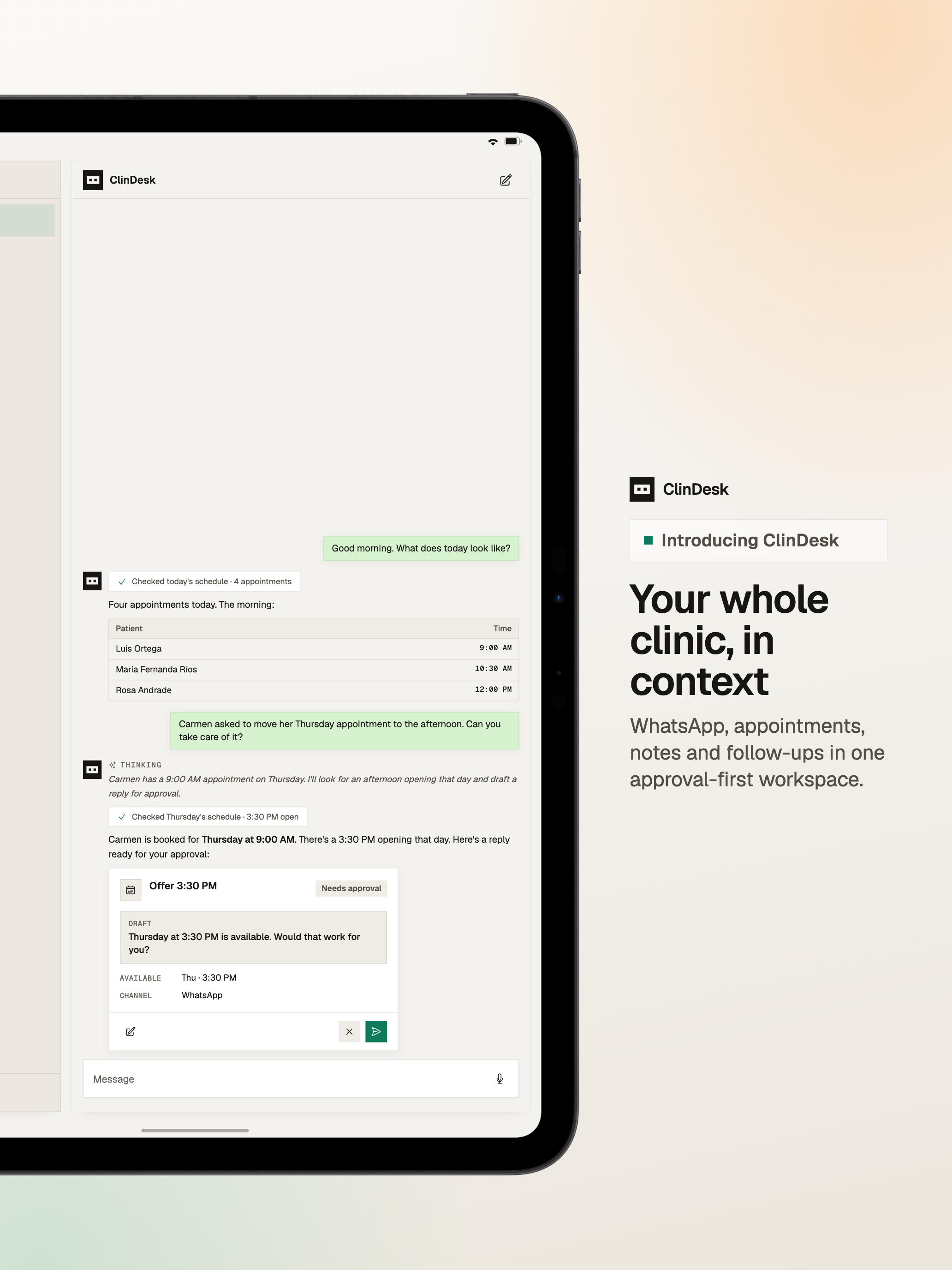Click the ClinDesk logo in the app header
The image size is (952, 1270).
pos(92,180)
